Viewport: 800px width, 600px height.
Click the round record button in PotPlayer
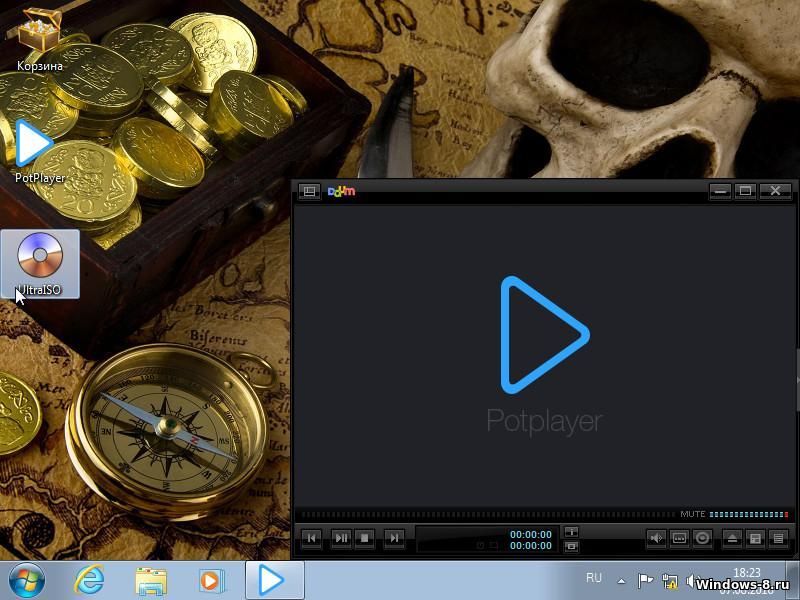tap(703, 538)
